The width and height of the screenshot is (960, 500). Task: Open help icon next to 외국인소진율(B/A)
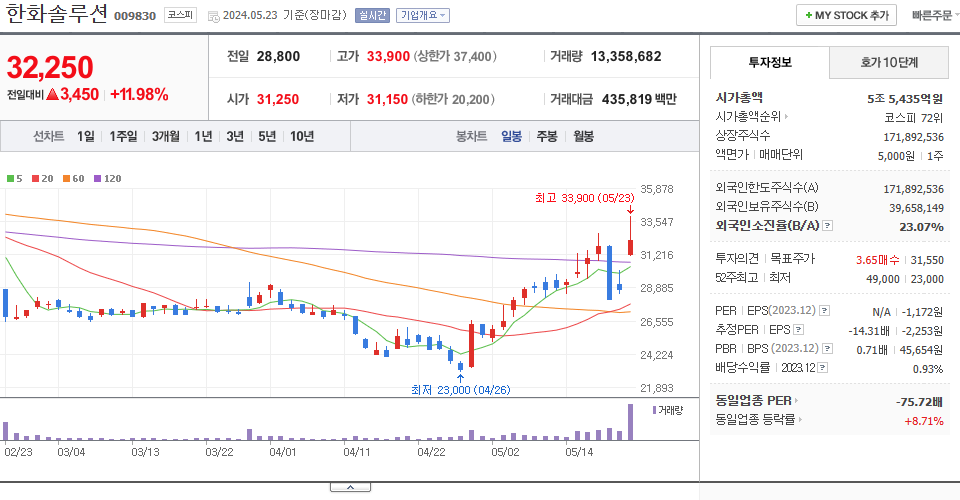827,226
